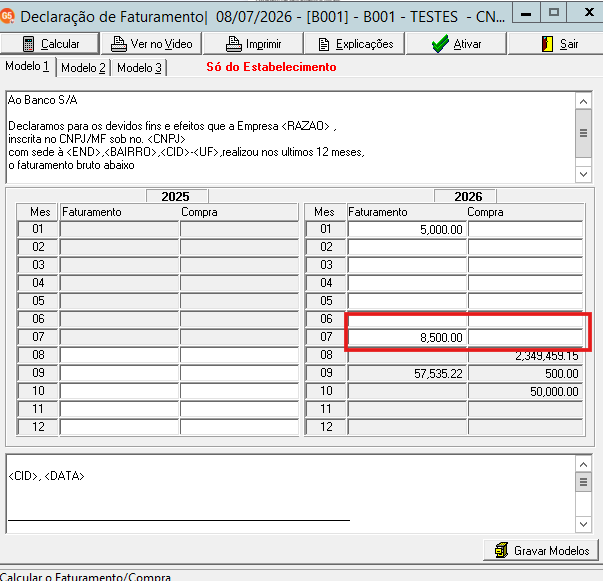Screen dimensions: 603x581
Task: Click the printer icon on Ver no Video
Action: pos(119,44)
